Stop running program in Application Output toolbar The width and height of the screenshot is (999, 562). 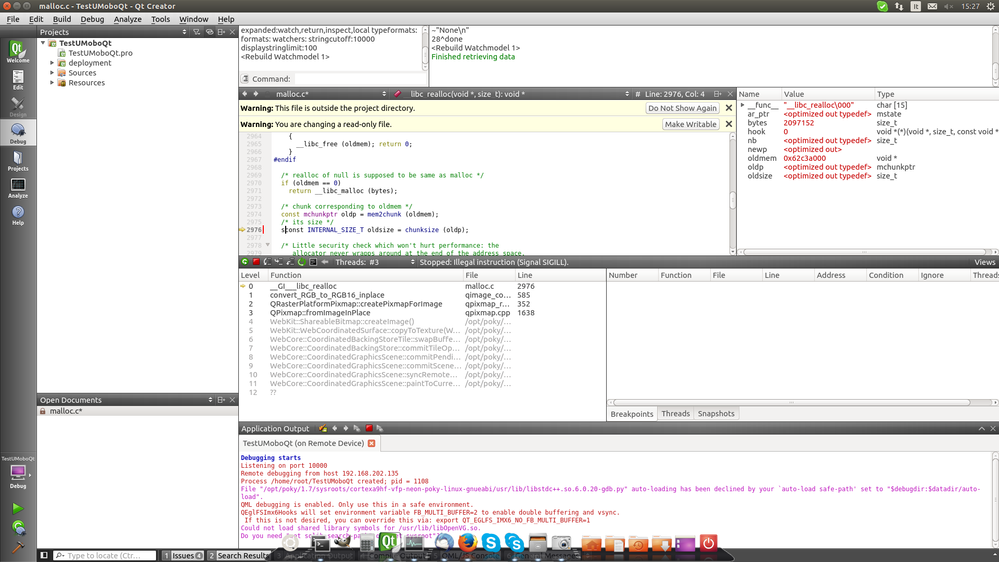tap(369, 428)
